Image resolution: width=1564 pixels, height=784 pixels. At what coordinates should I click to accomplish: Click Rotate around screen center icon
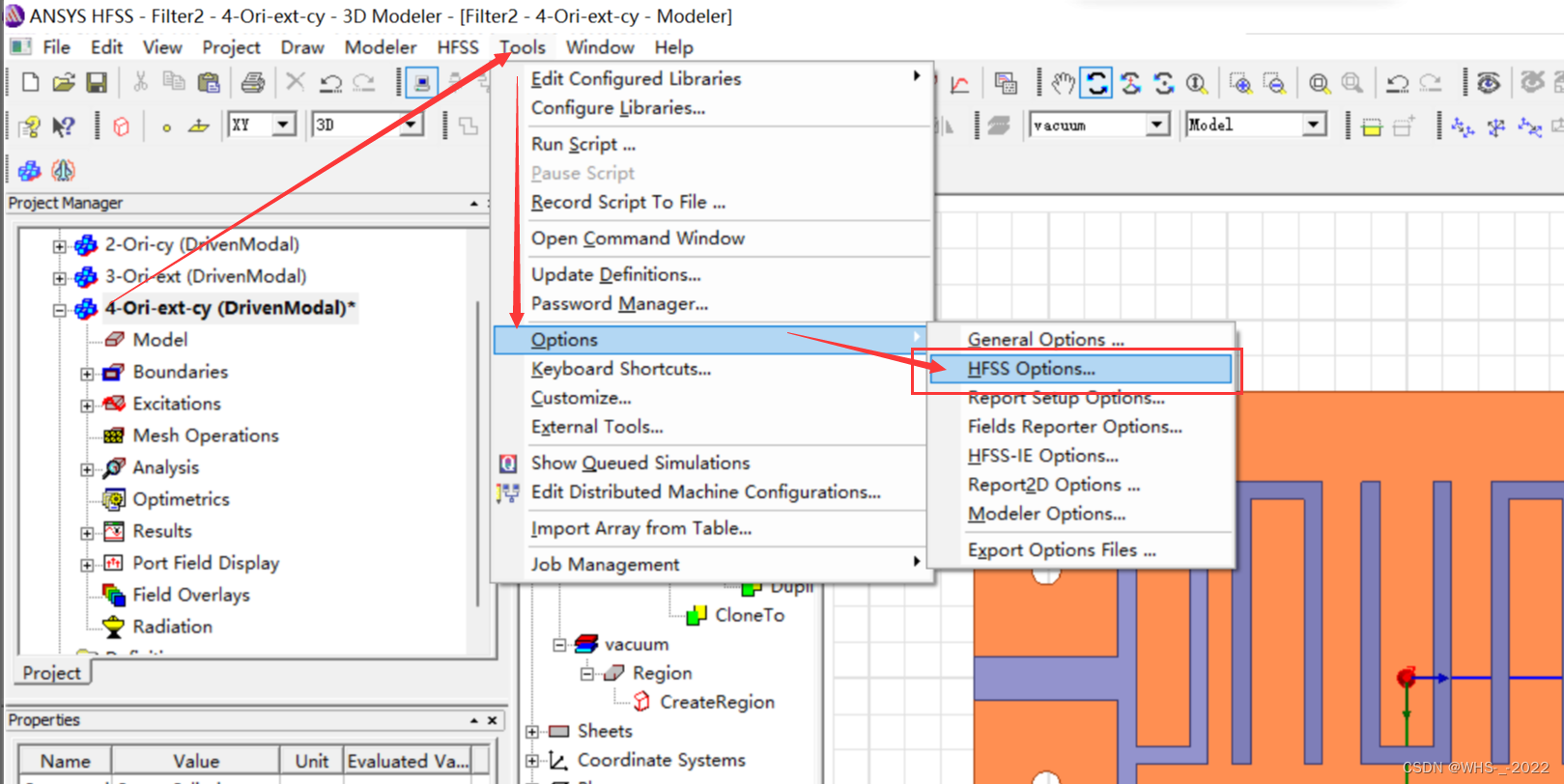1163,83
